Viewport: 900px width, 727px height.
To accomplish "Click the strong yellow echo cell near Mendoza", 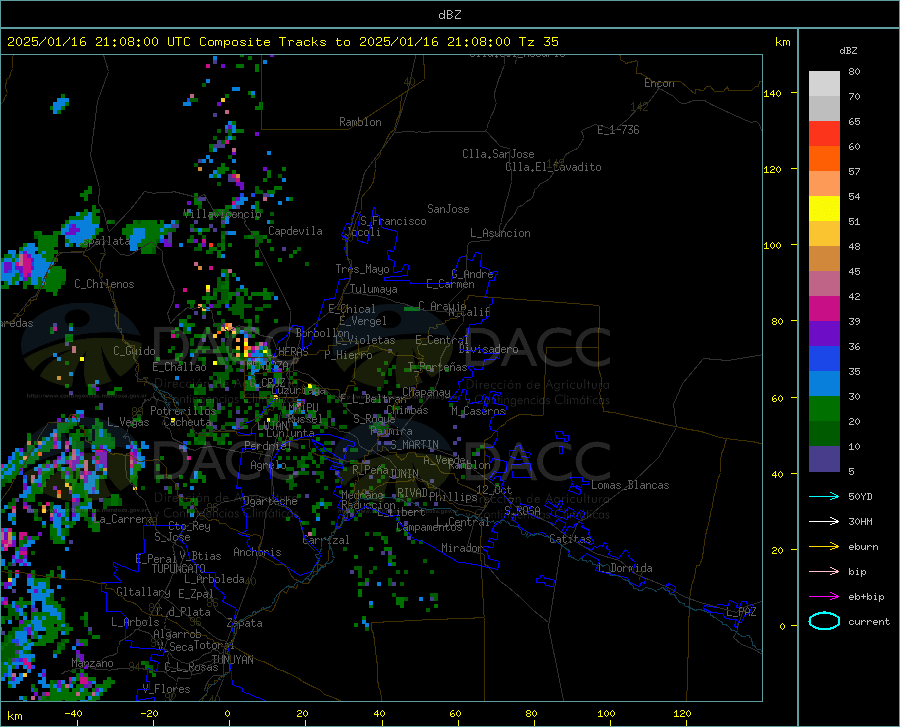I will click(x=246, y=346).
